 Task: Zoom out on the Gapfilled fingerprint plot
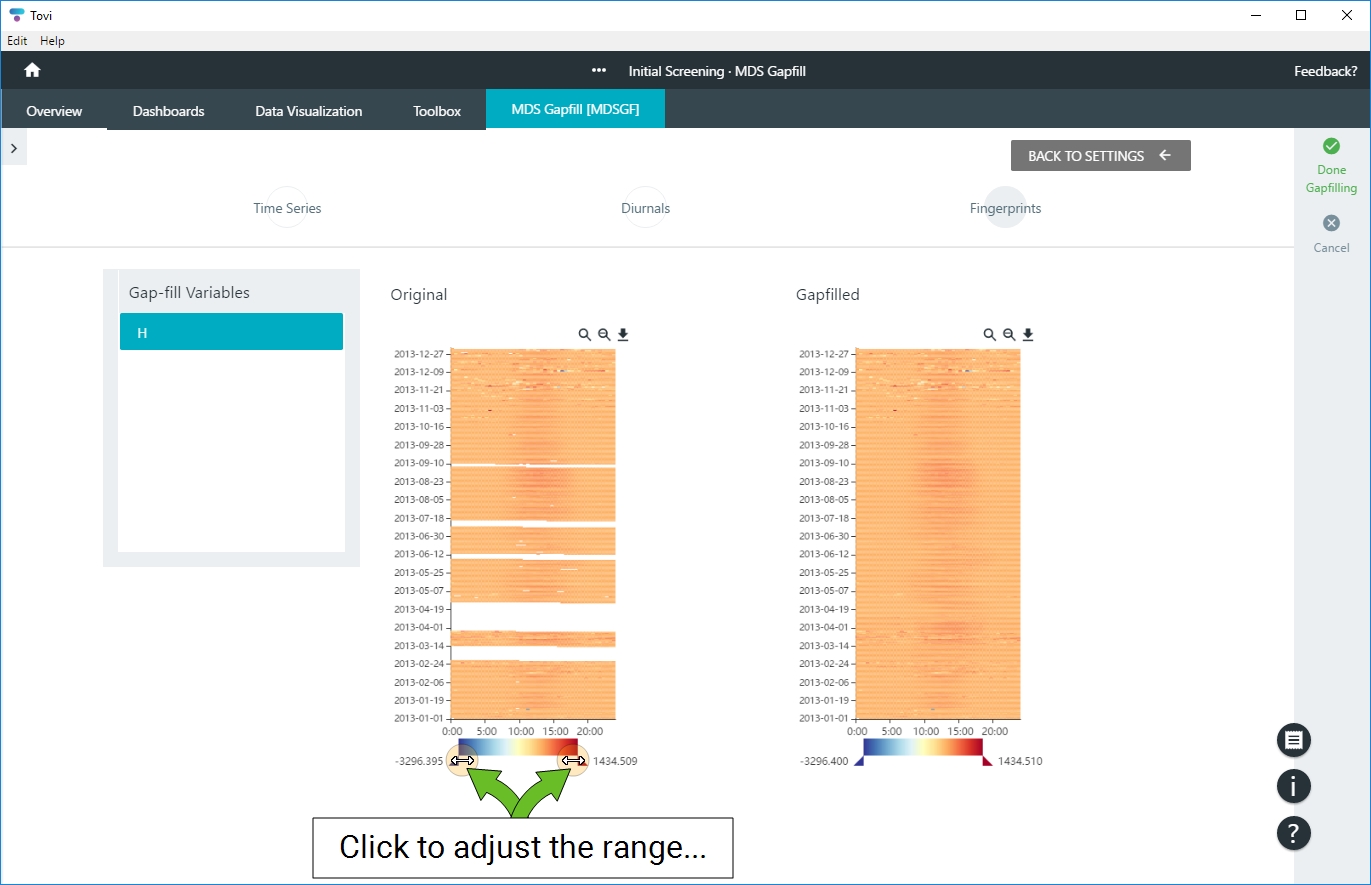(1009, 335)
